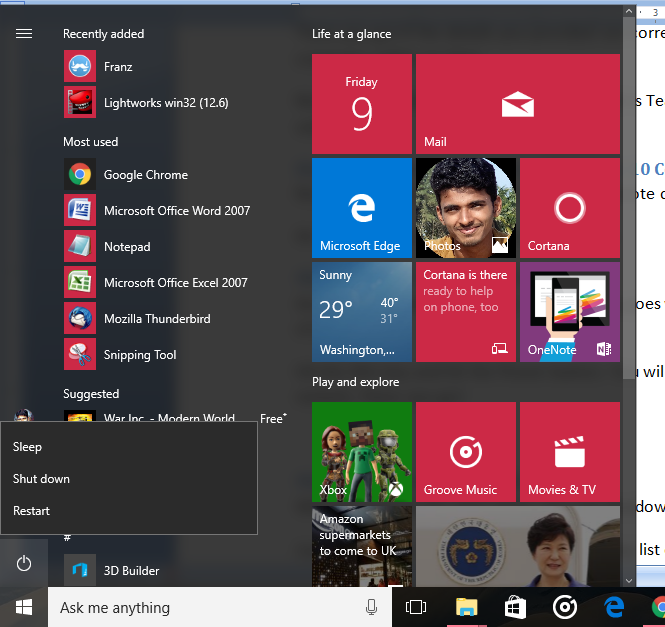The image size is (665, 627).
Task: Open File Explorer from the taskbar
Action: pyautogui.click(x=466, y=607)
